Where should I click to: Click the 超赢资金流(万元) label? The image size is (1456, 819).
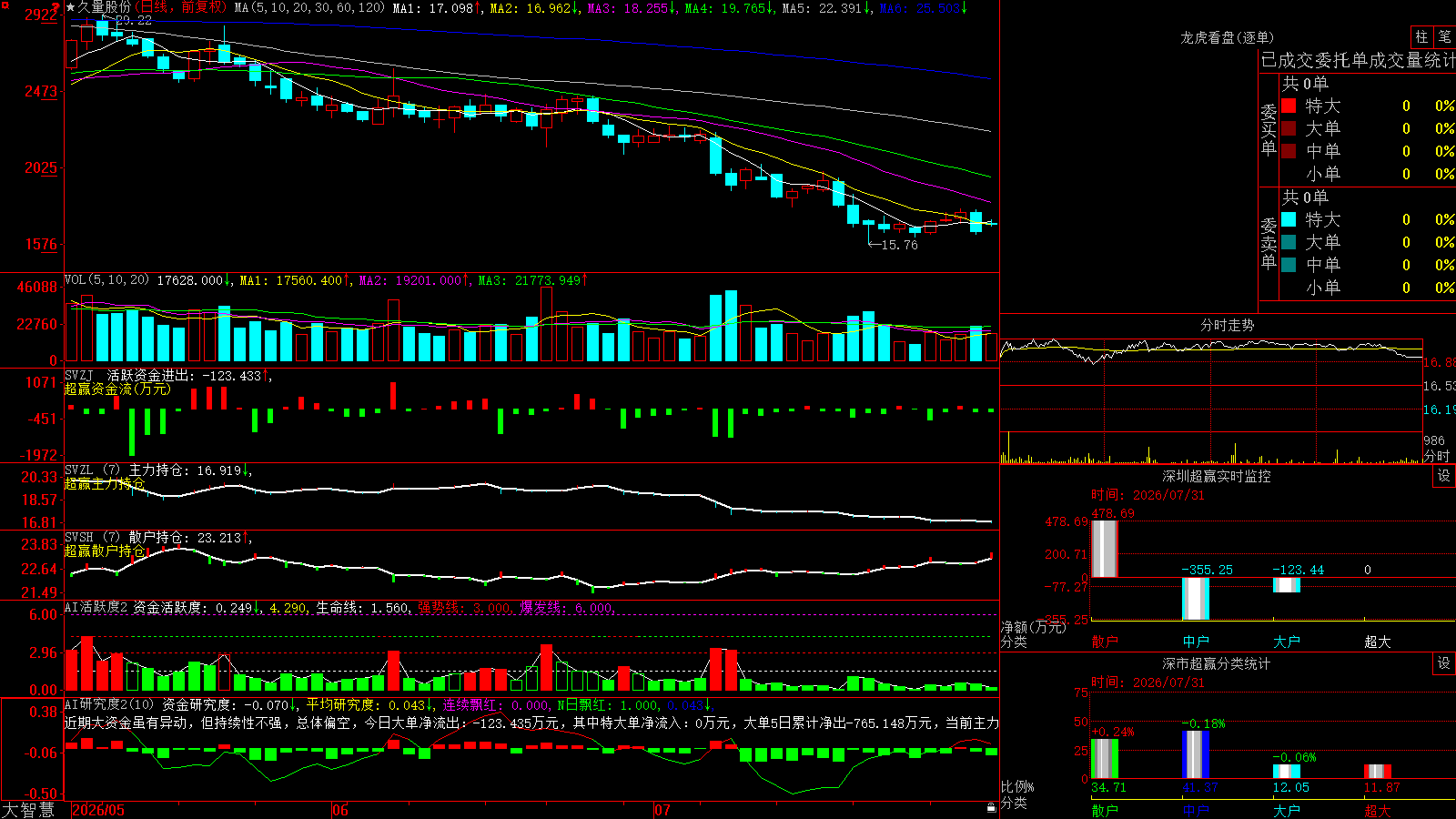(x=117, y=389)
